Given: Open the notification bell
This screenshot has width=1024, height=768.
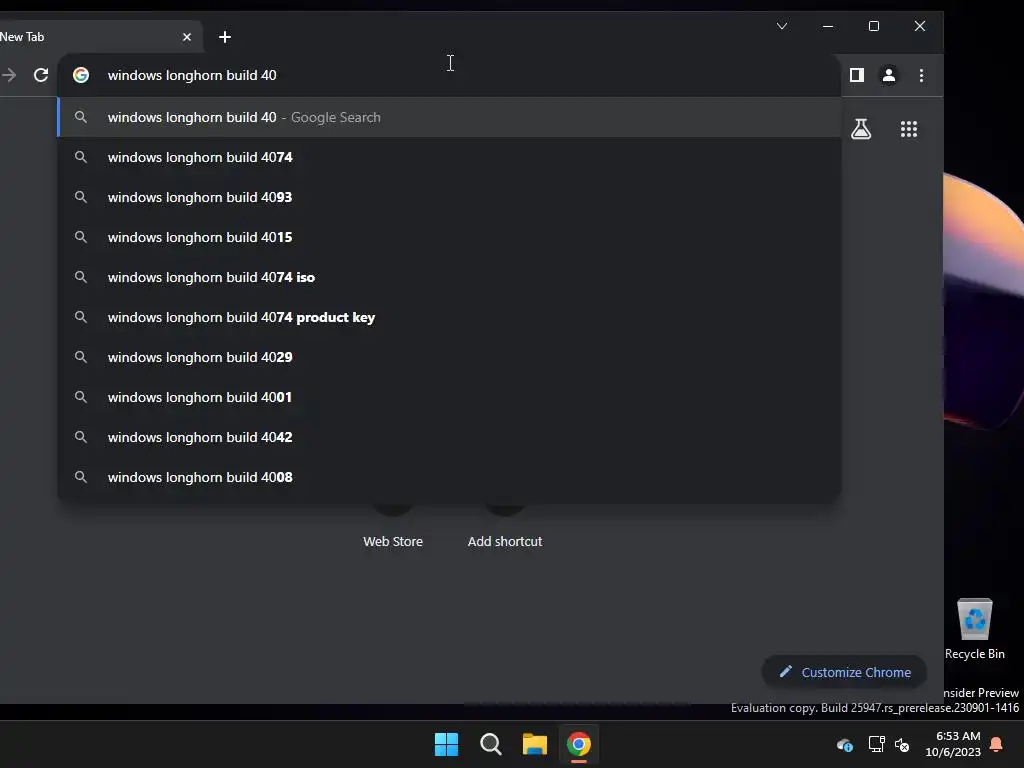Looking at the screenshot, I should coord(997,744).
